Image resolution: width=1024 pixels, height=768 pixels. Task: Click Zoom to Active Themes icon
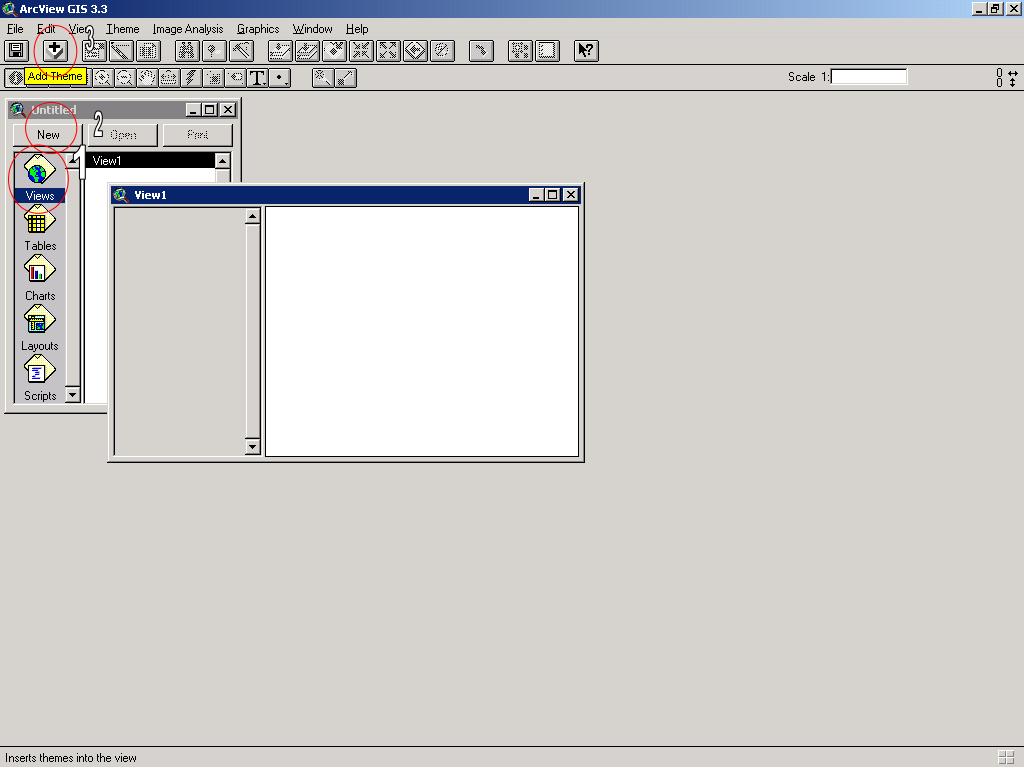307,50
